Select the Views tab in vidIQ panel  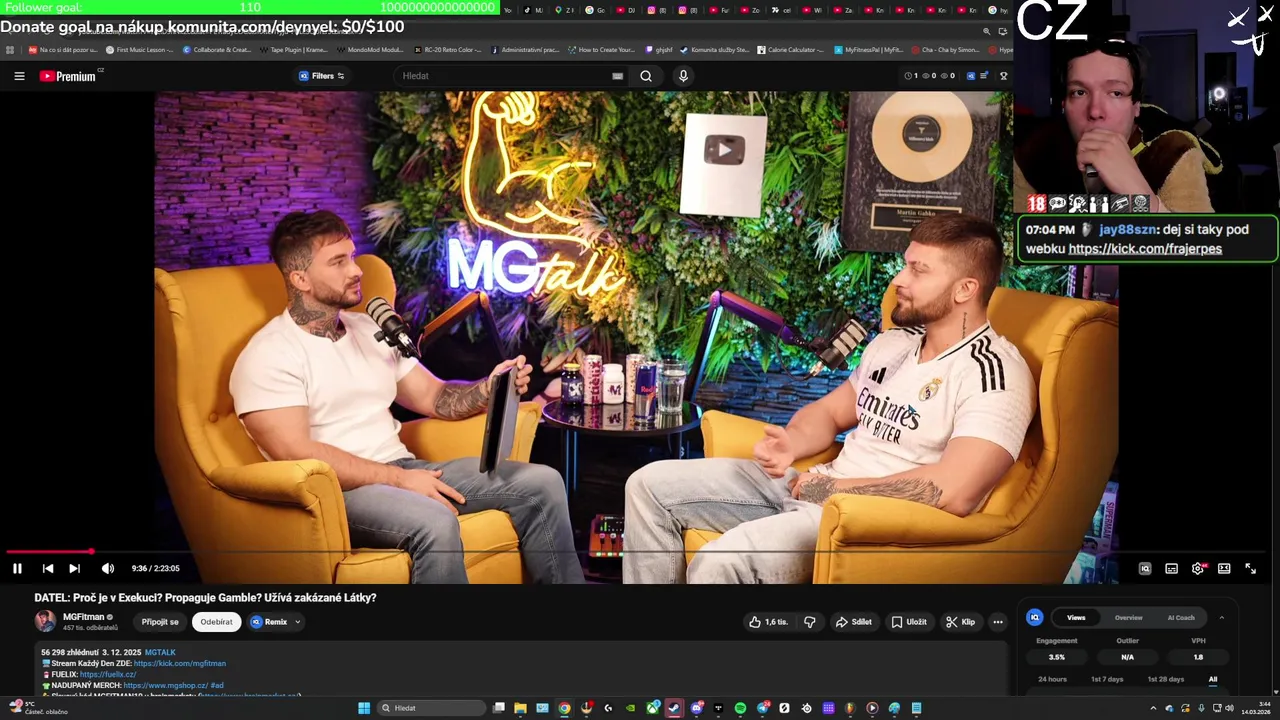pos(1076,617)
